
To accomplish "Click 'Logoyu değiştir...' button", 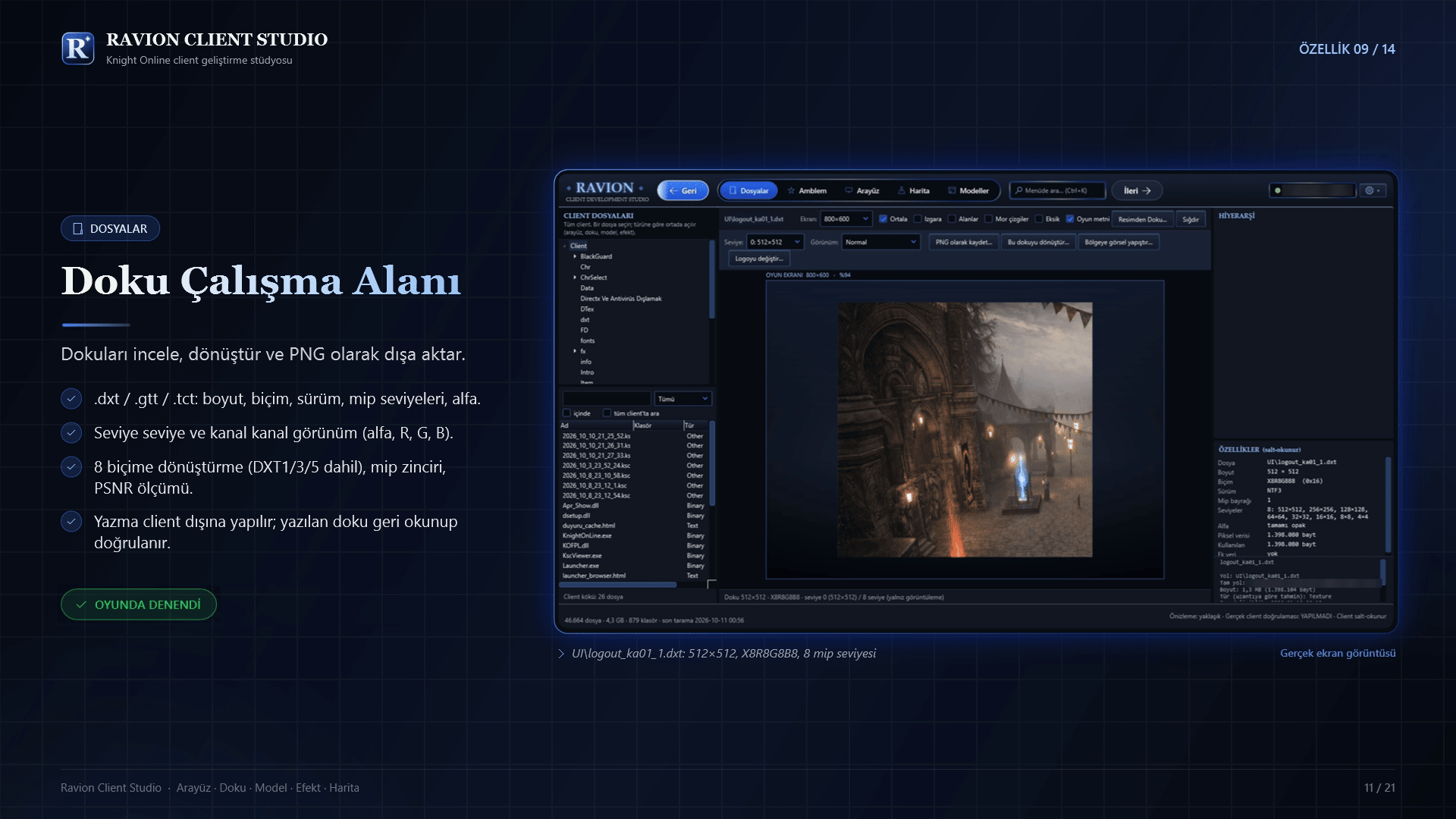I will [x=759, y=259].
